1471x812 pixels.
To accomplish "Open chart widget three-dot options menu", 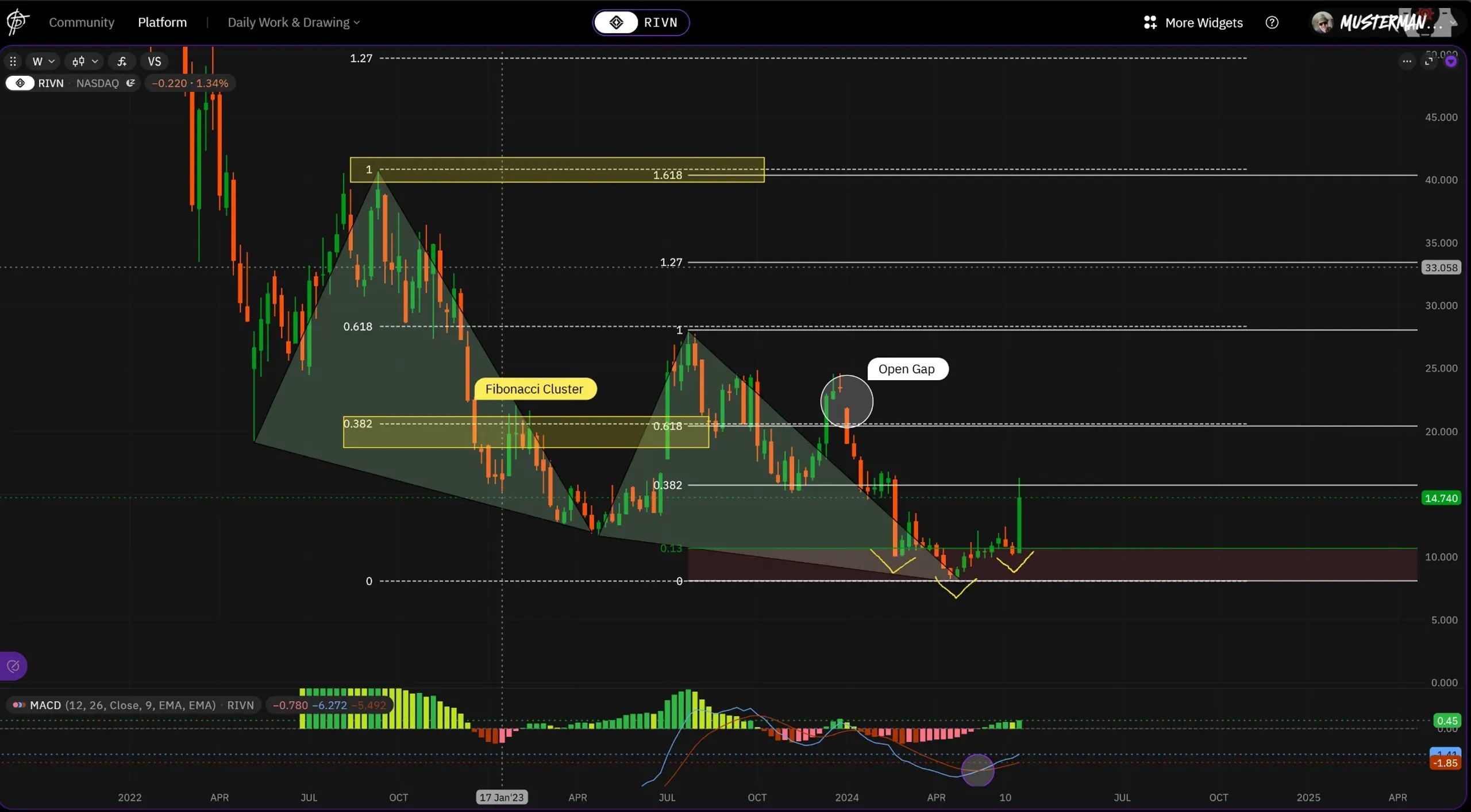I will point(1406,61).
